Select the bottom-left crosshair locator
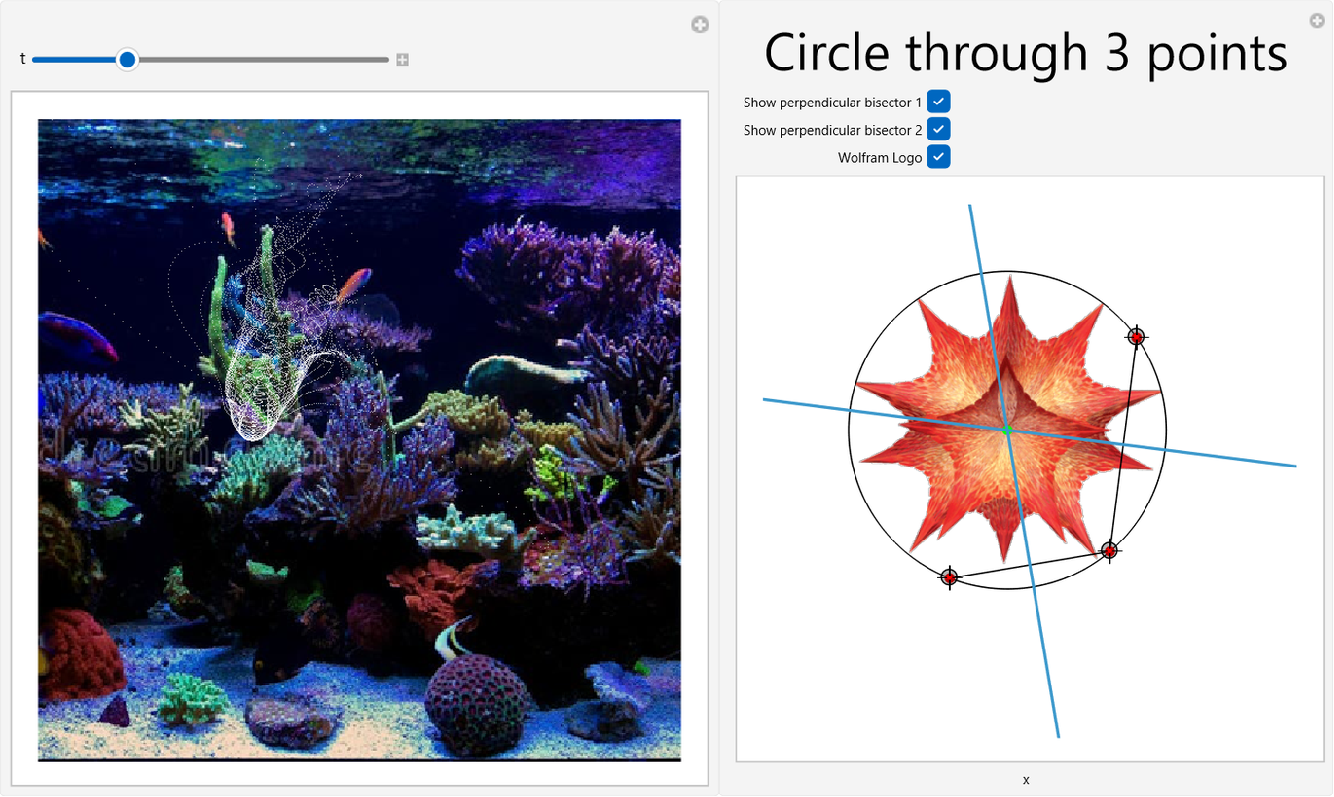This screenshot has height=797, width=1334. [x=948, y=578]
